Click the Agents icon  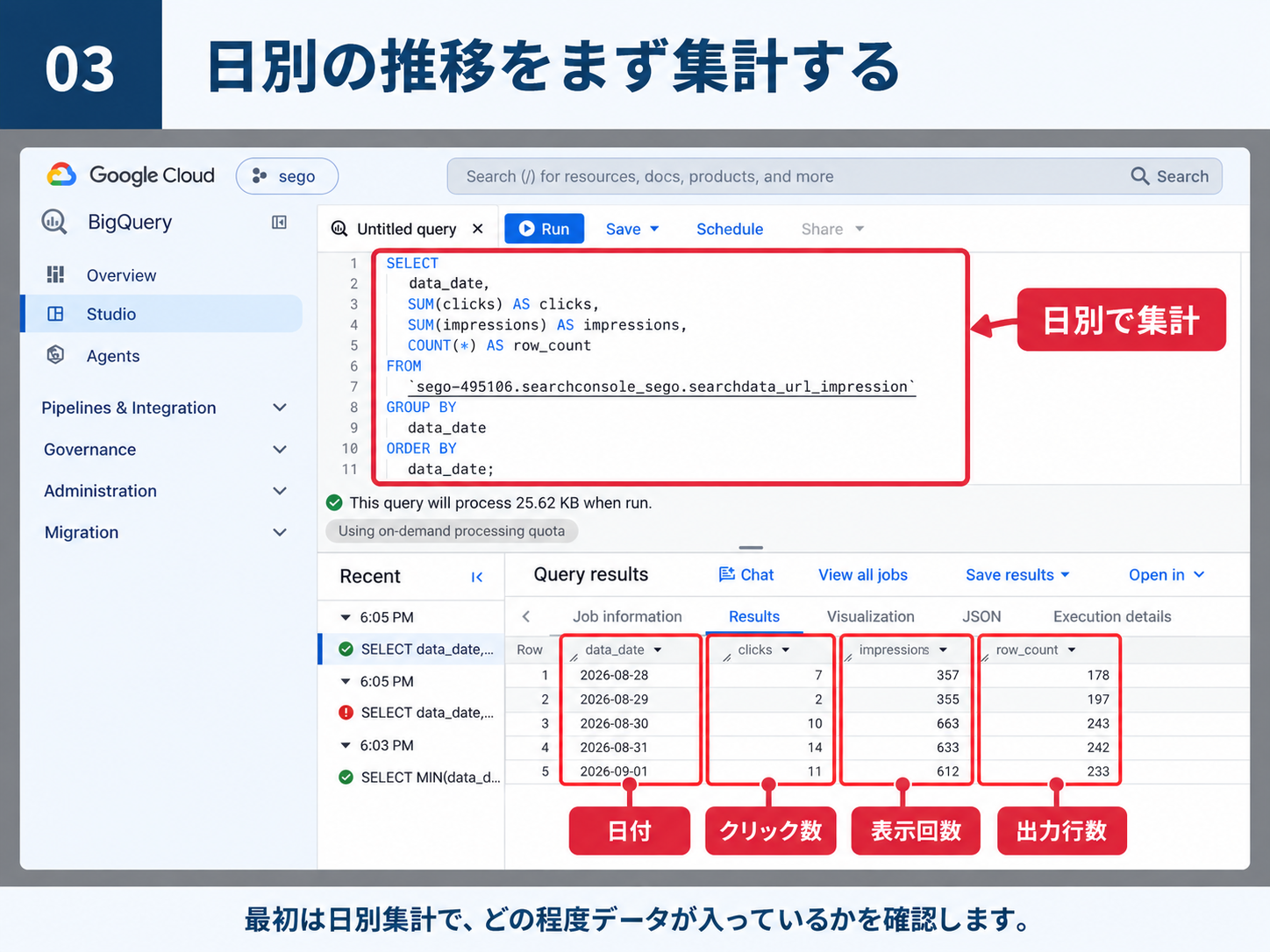click(55, 355)
